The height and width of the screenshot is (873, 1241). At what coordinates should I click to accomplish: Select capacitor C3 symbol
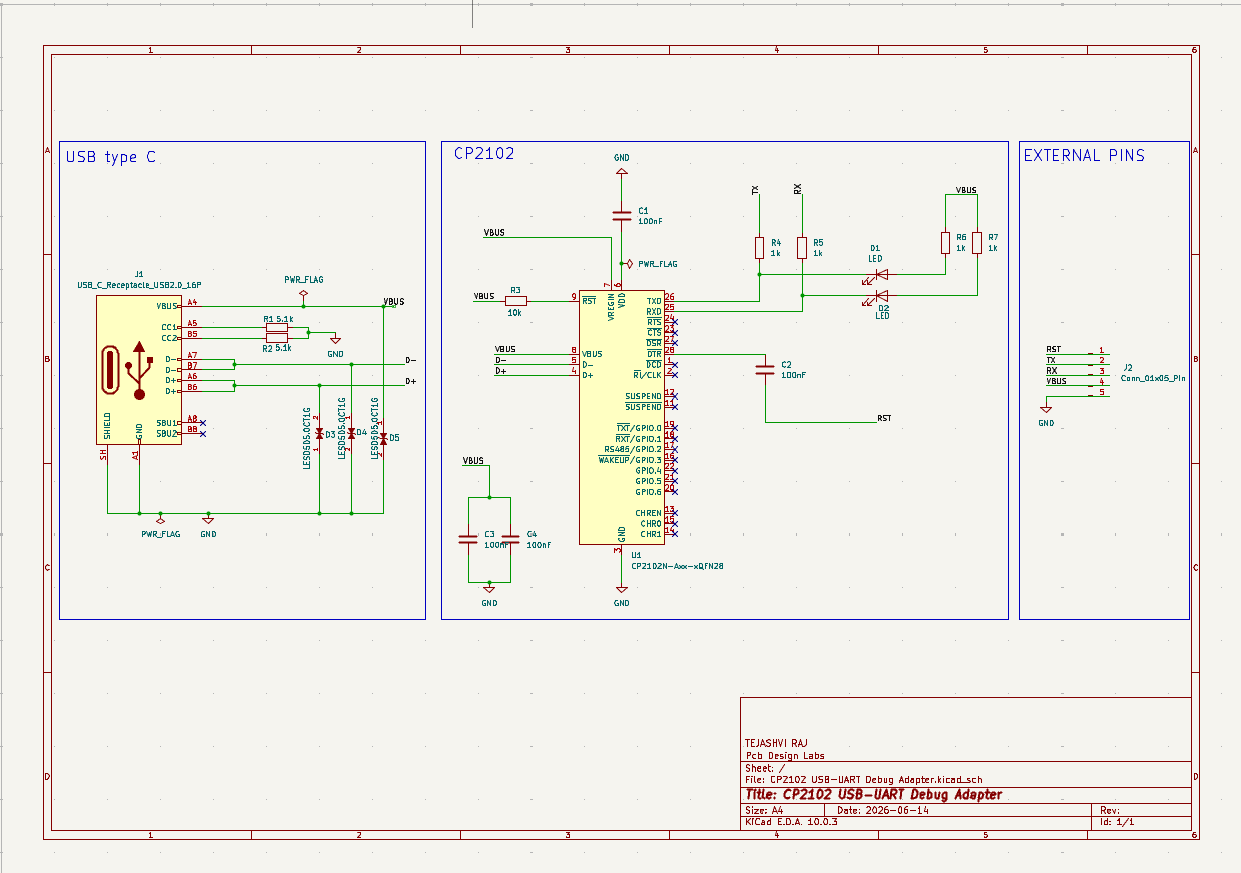(x=468, y=539)
